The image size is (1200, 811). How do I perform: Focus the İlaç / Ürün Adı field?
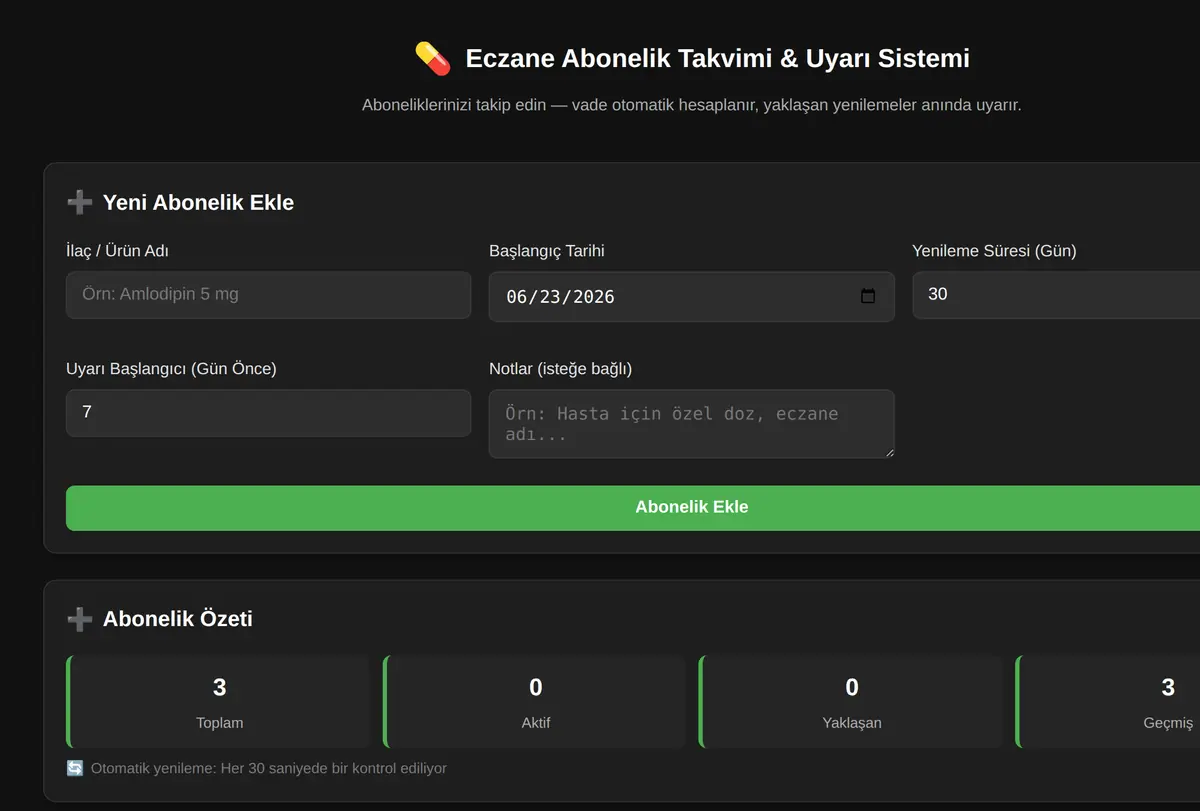268,295
